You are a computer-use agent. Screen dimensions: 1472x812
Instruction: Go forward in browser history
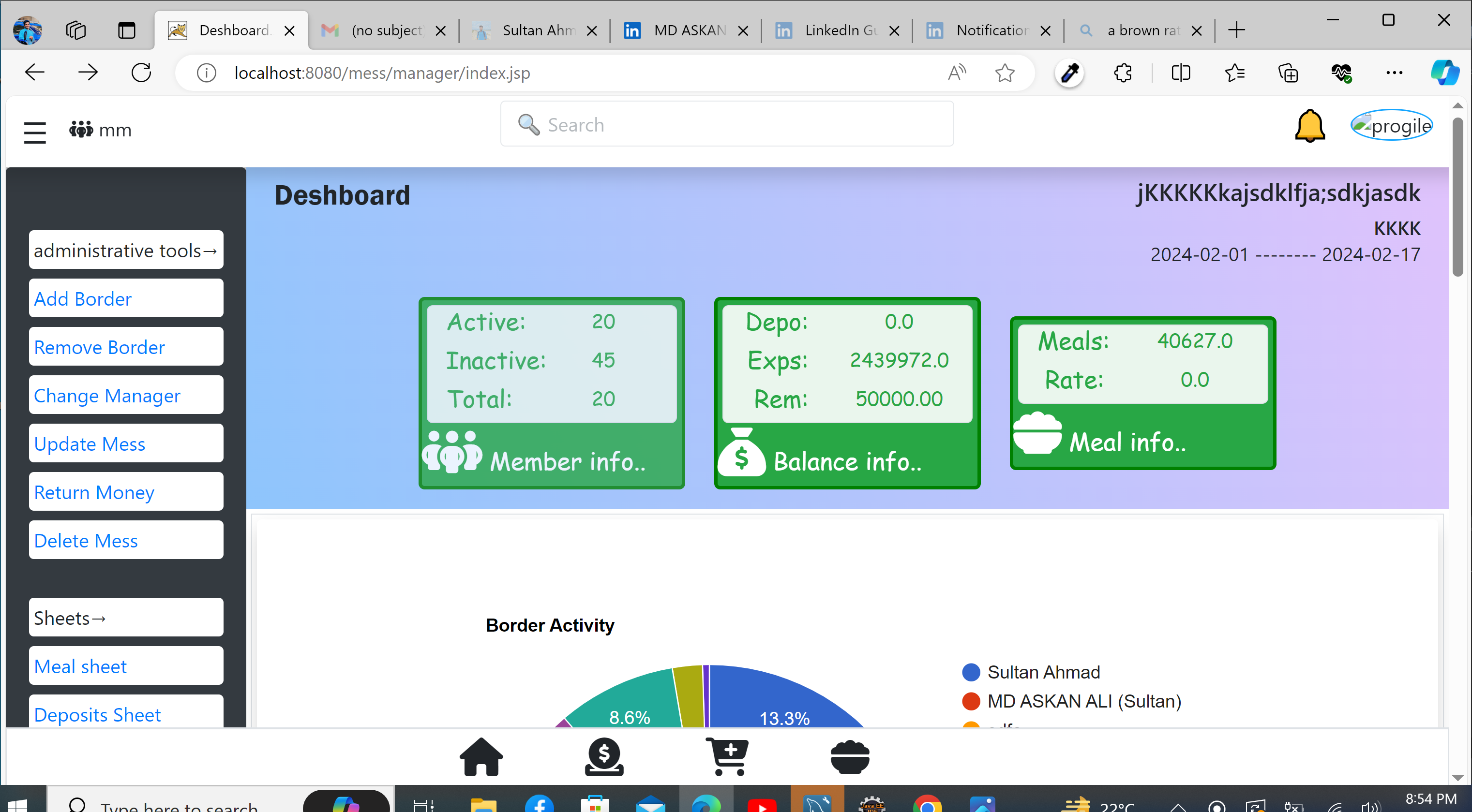coord(88,73)
